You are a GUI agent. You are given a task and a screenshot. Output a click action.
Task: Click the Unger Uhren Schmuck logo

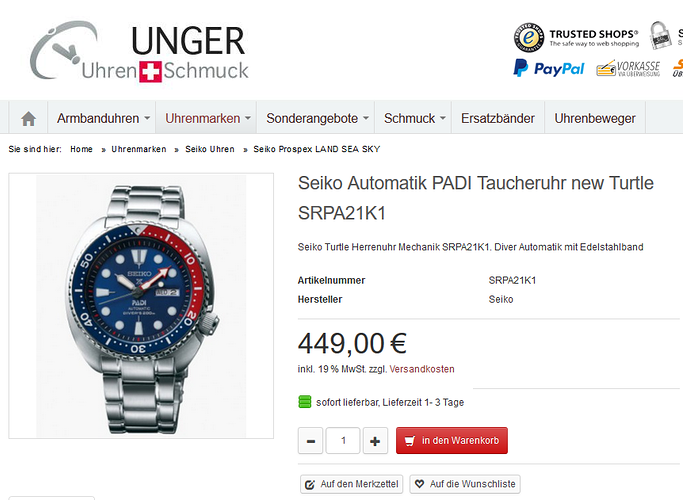139,51
